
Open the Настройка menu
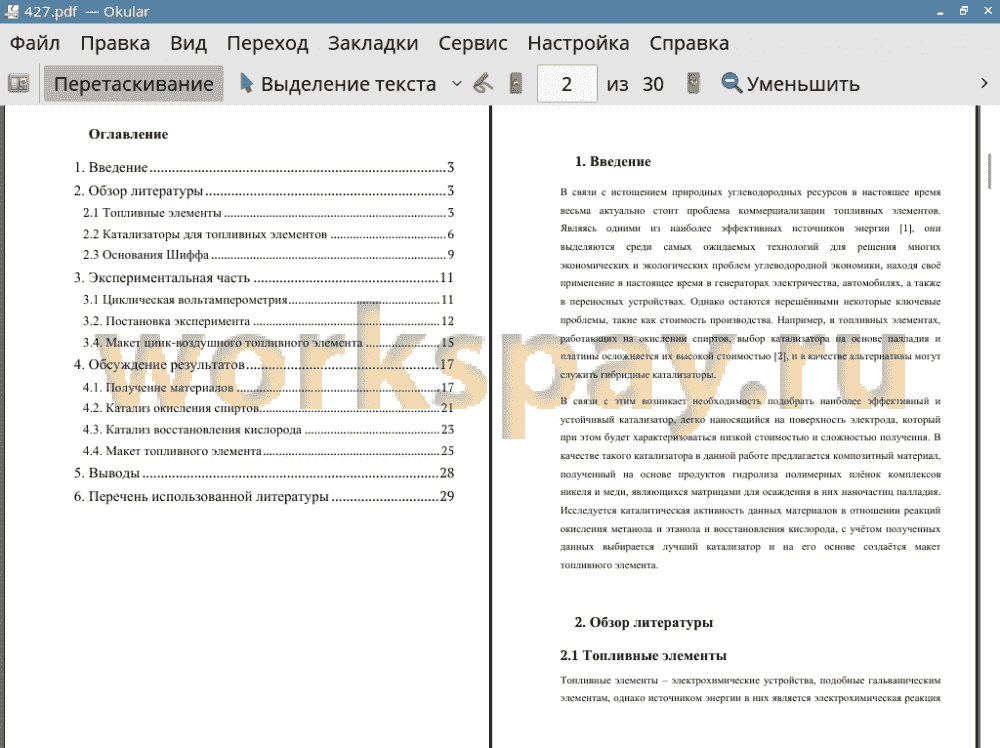point(578,43)
